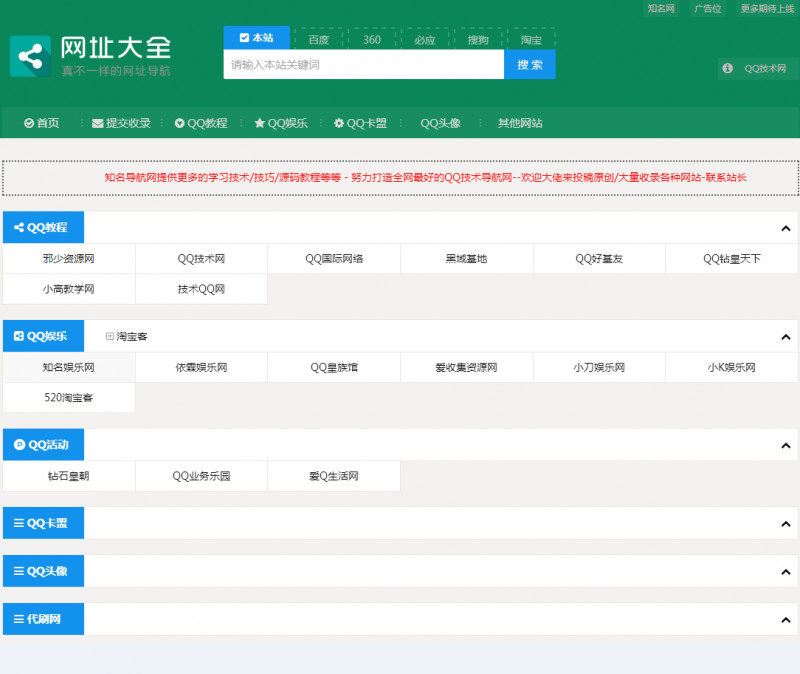800x674 pixels.
Task: Open the 黑域基地 link
Action: tap(466, 257)
